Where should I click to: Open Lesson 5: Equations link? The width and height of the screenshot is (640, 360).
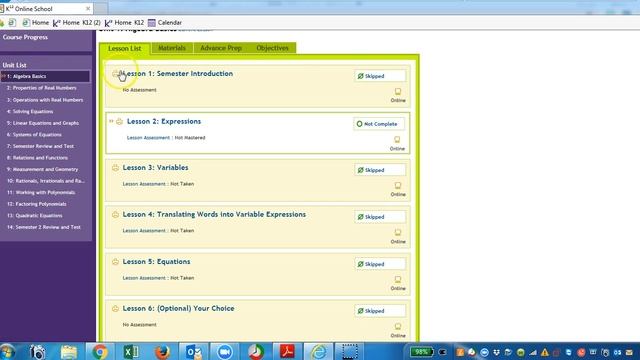156,262
